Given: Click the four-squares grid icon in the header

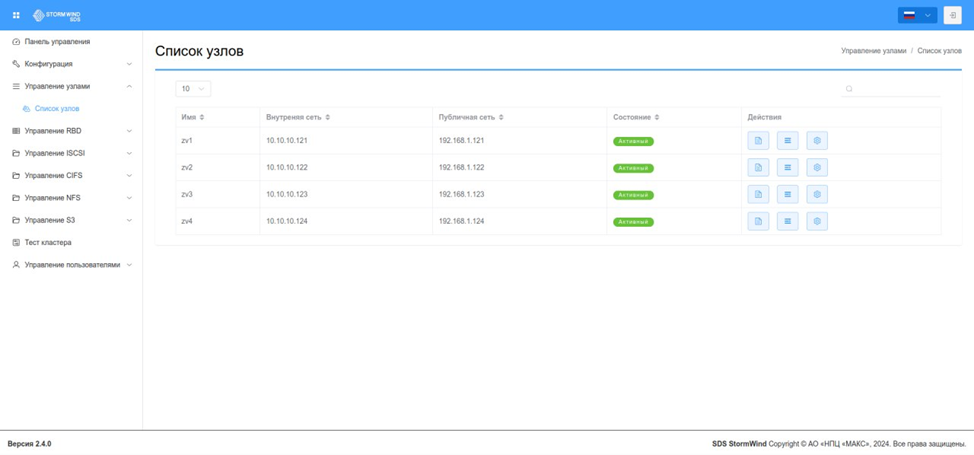Looking at the screenshot, I should tap(17, 15).
